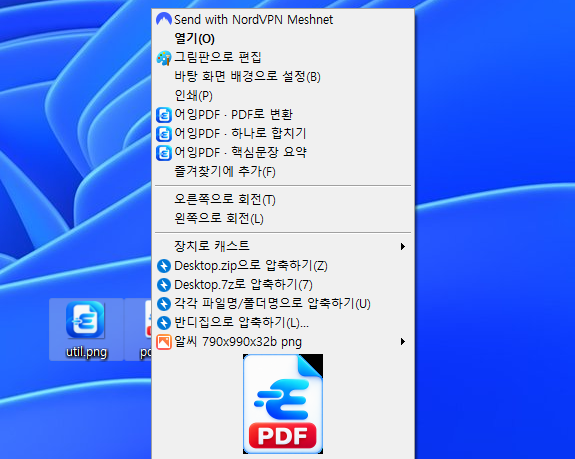Select 오른쪽으로 회전(T)
The height and width of the screenshot is (459, 575).
pyautogui.click(x=283, y=199)
